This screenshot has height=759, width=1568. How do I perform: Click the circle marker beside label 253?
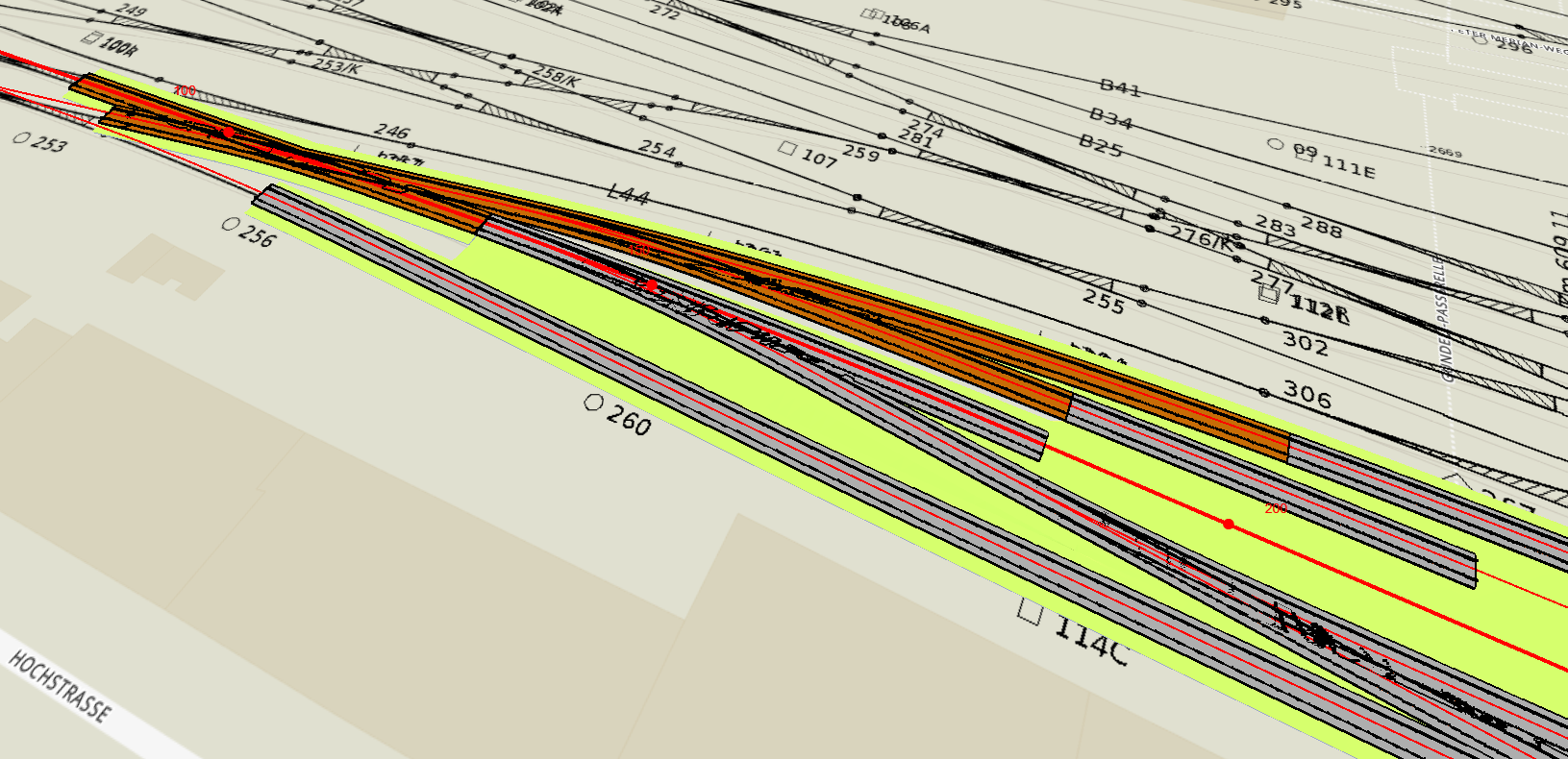pos(21,138)
